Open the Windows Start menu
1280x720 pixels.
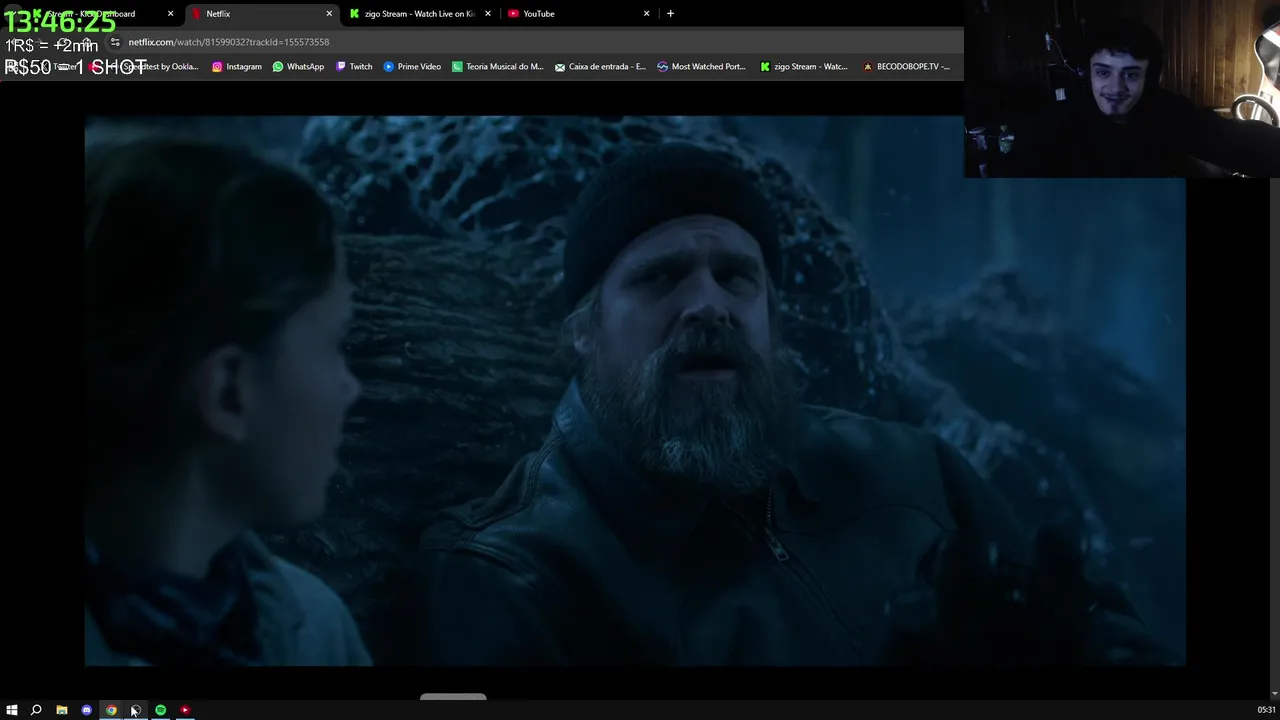point(12,710)
